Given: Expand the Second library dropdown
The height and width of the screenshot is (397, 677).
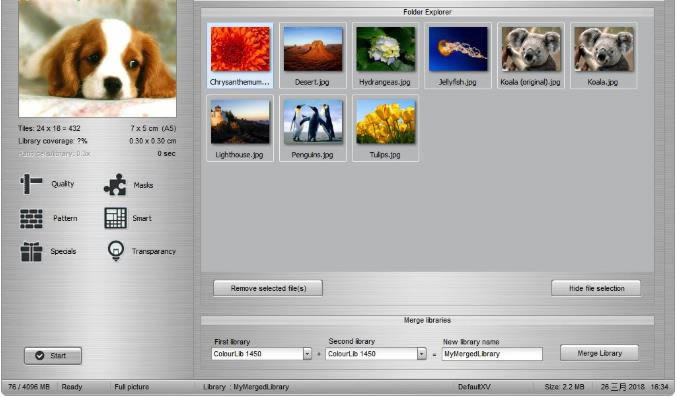Looking at the screenshot, I should pyautogui.click(x=421, y=354).
